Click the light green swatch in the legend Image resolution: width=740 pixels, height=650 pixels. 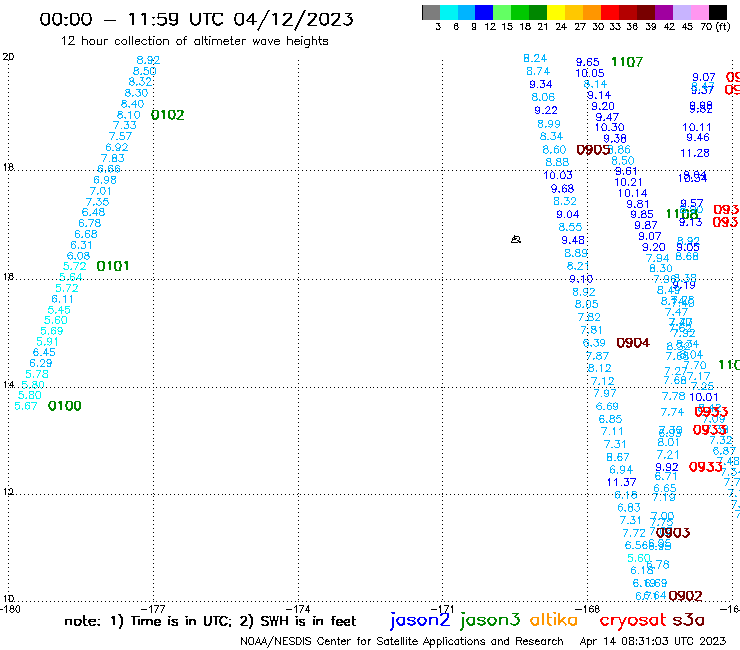coord(502,12)
